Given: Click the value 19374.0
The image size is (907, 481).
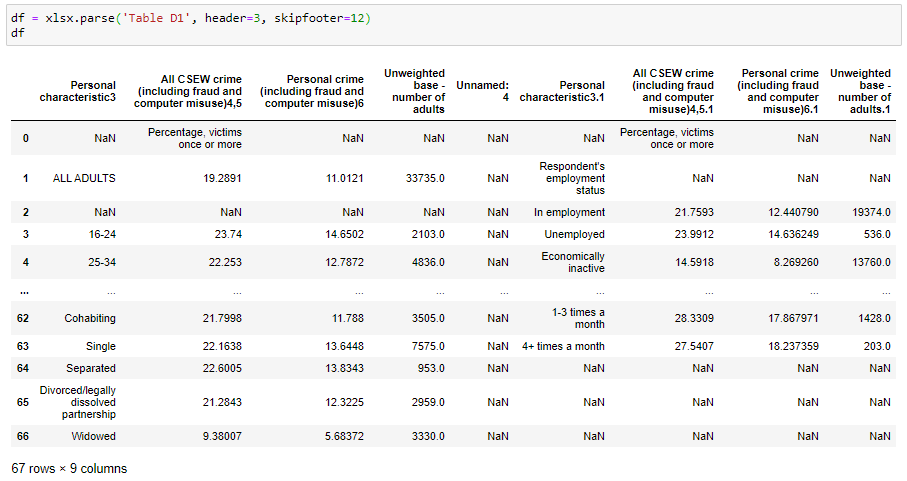Looking at the screenshot, I should [x=871, y=212].
